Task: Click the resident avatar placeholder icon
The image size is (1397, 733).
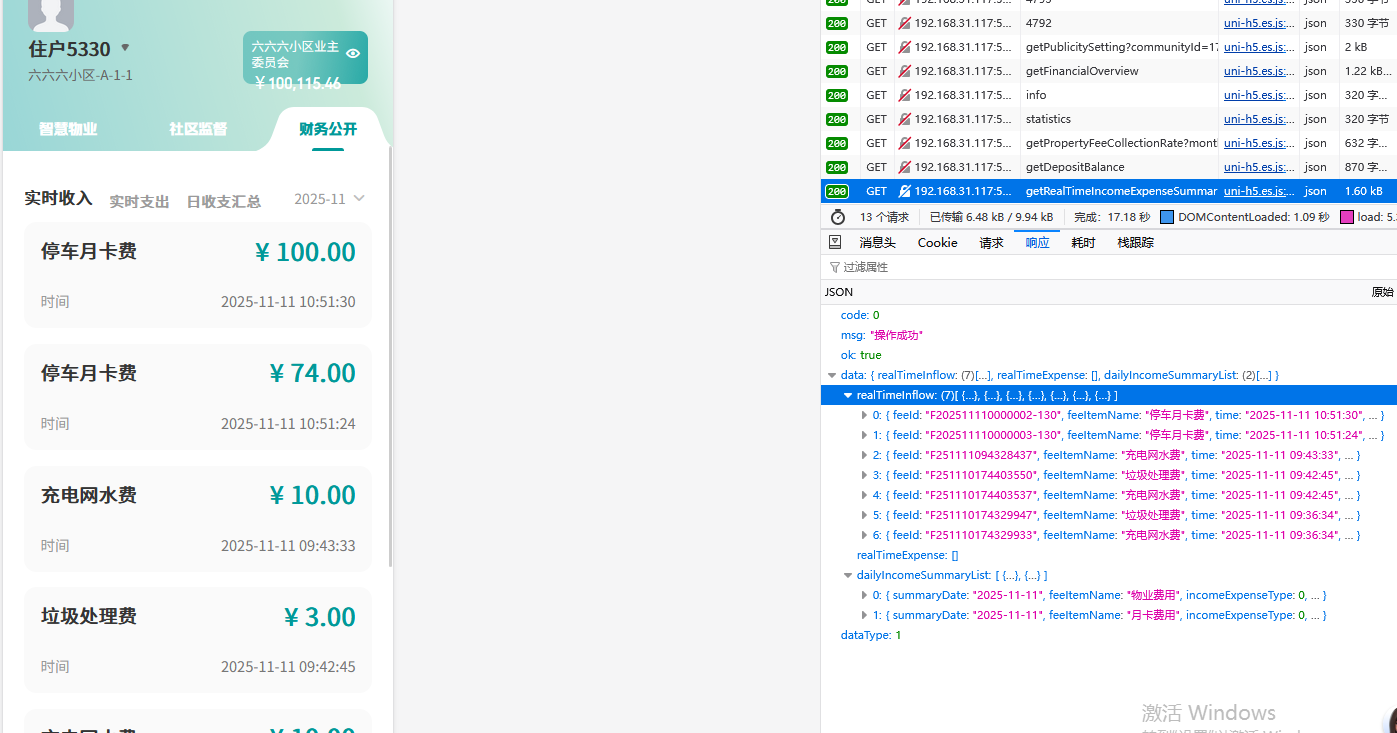Action: click(x=49, y=13)
